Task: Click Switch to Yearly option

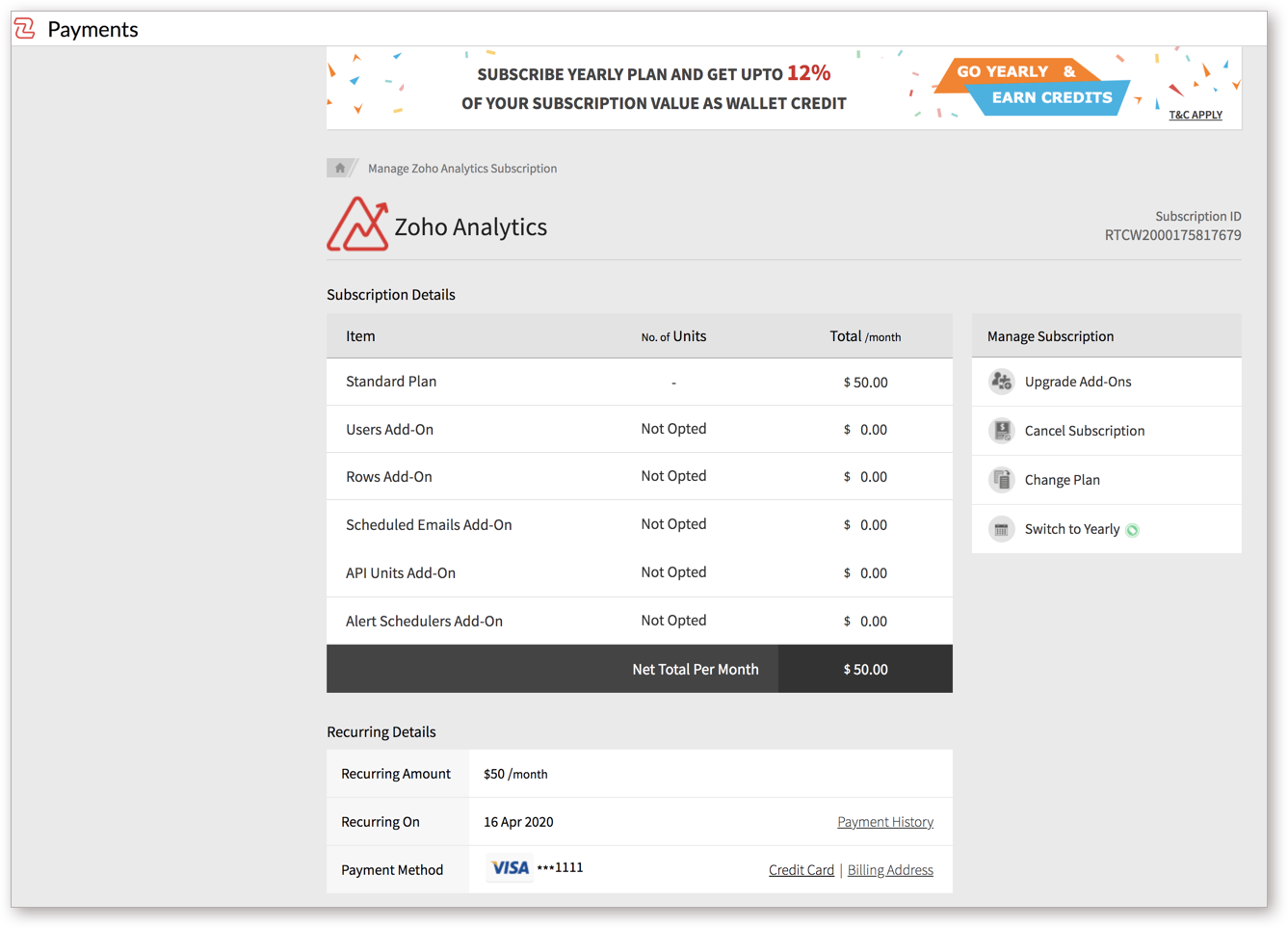Action: 1071,528
